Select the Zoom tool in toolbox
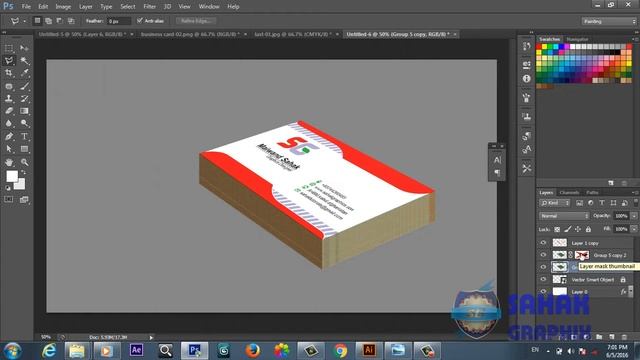Viewport: 640px width, 360px height. click(24, 162)
